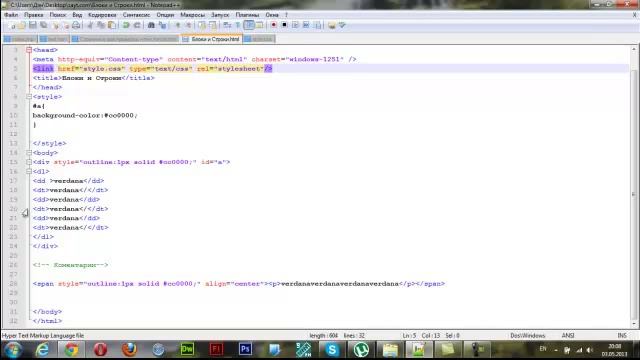Click the background-color:#cc0000 line
This screenshot has height=360, width=640.
coord(85,116)
